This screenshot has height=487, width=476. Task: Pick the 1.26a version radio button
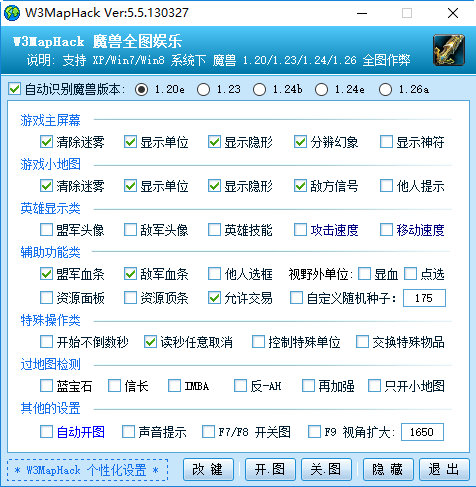click(x=385, y=89)
